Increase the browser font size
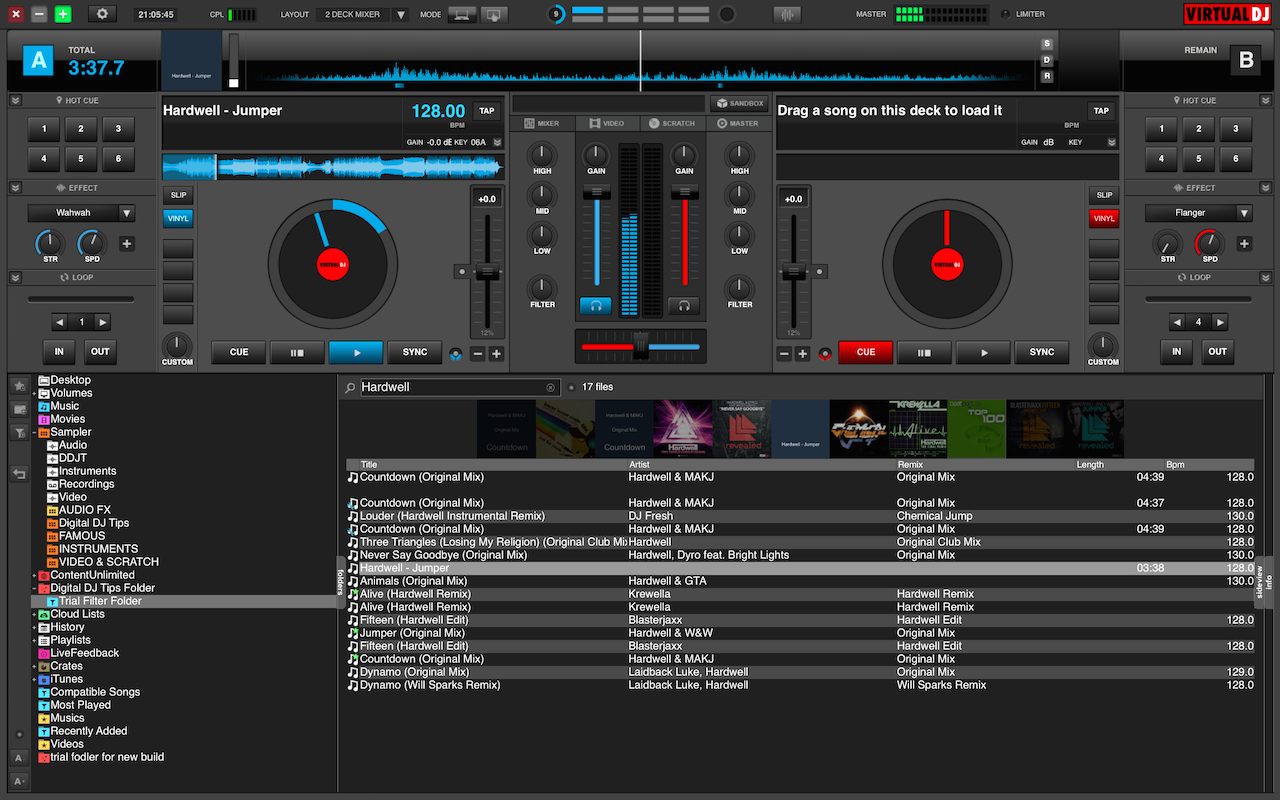The height and width of the screenshot is (800, 1280). 19,781
